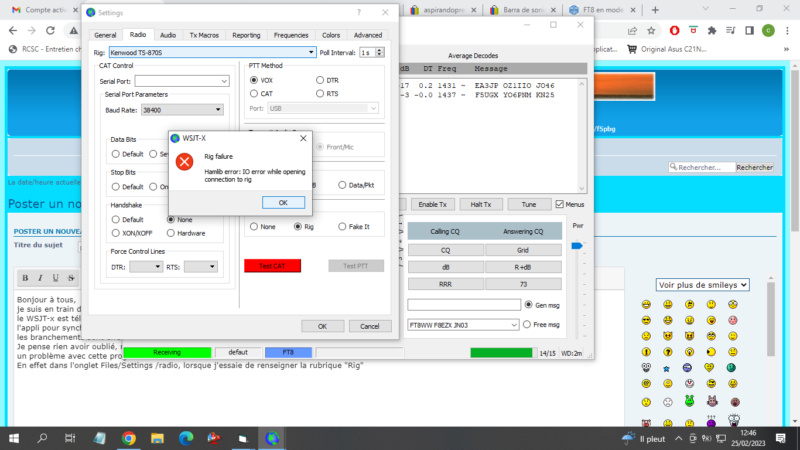800x450 pixels.
Task: Select Default data bits option
Action: click(115, 154)
